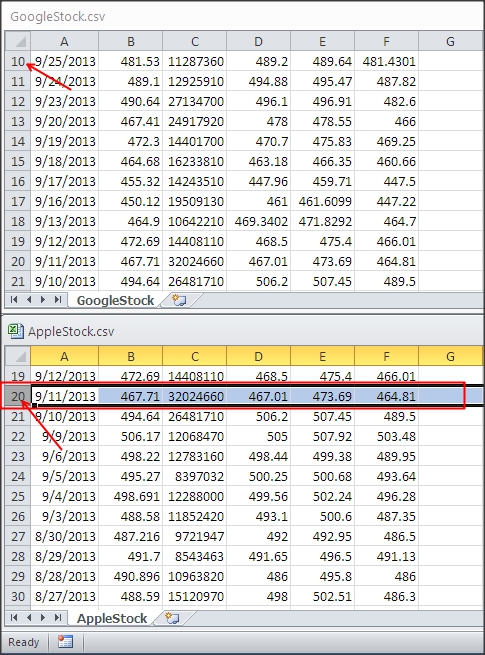Viewport: 485px width, 655px height.
Task: Select row 25 header in AppleStock window
Action: (18, 496)
